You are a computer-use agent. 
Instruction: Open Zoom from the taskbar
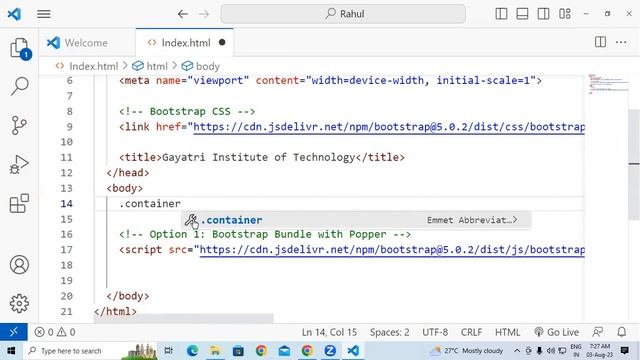point(330,351)
